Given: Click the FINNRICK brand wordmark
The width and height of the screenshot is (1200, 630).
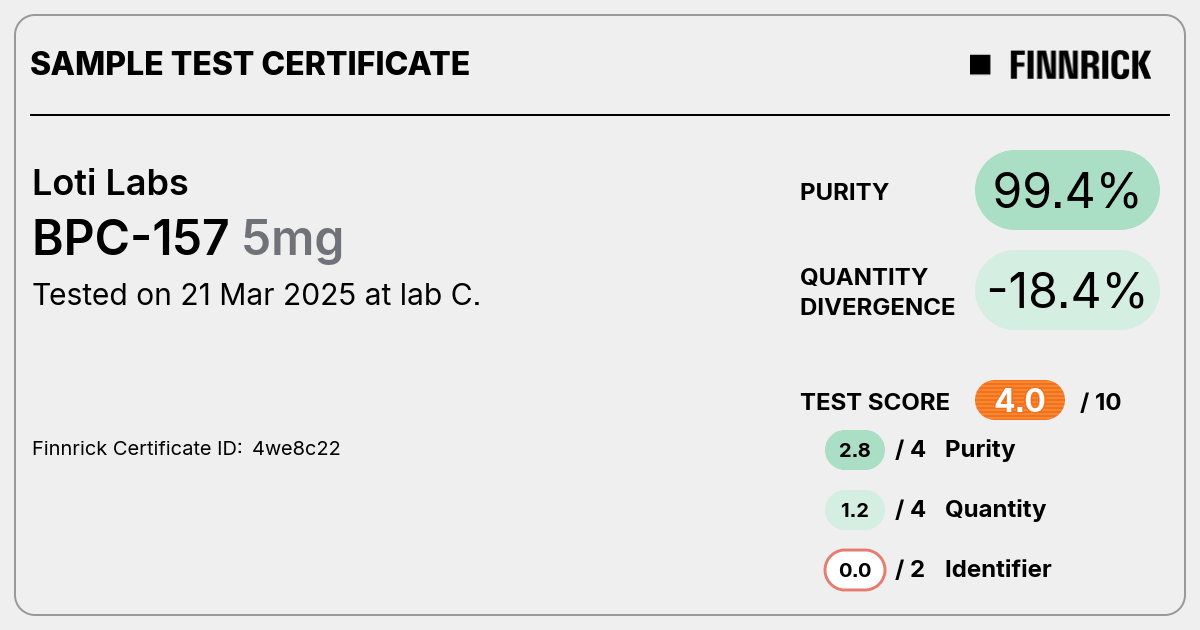Looking at the screenshot, I should click(x=1080, y=65).
